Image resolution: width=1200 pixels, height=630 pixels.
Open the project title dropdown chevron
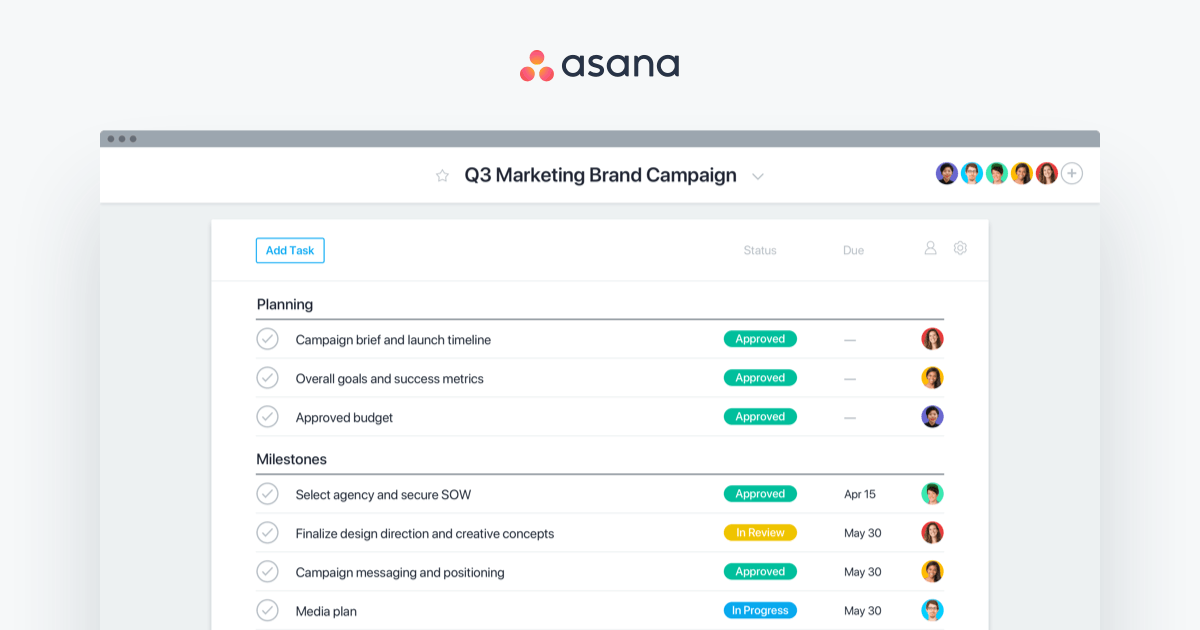[x=758, y=175]
